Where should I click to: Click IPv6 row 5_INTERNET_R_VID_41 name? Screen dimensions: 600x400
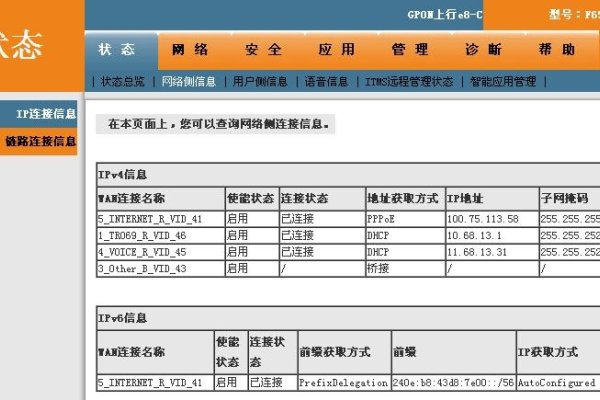(150, 383)
